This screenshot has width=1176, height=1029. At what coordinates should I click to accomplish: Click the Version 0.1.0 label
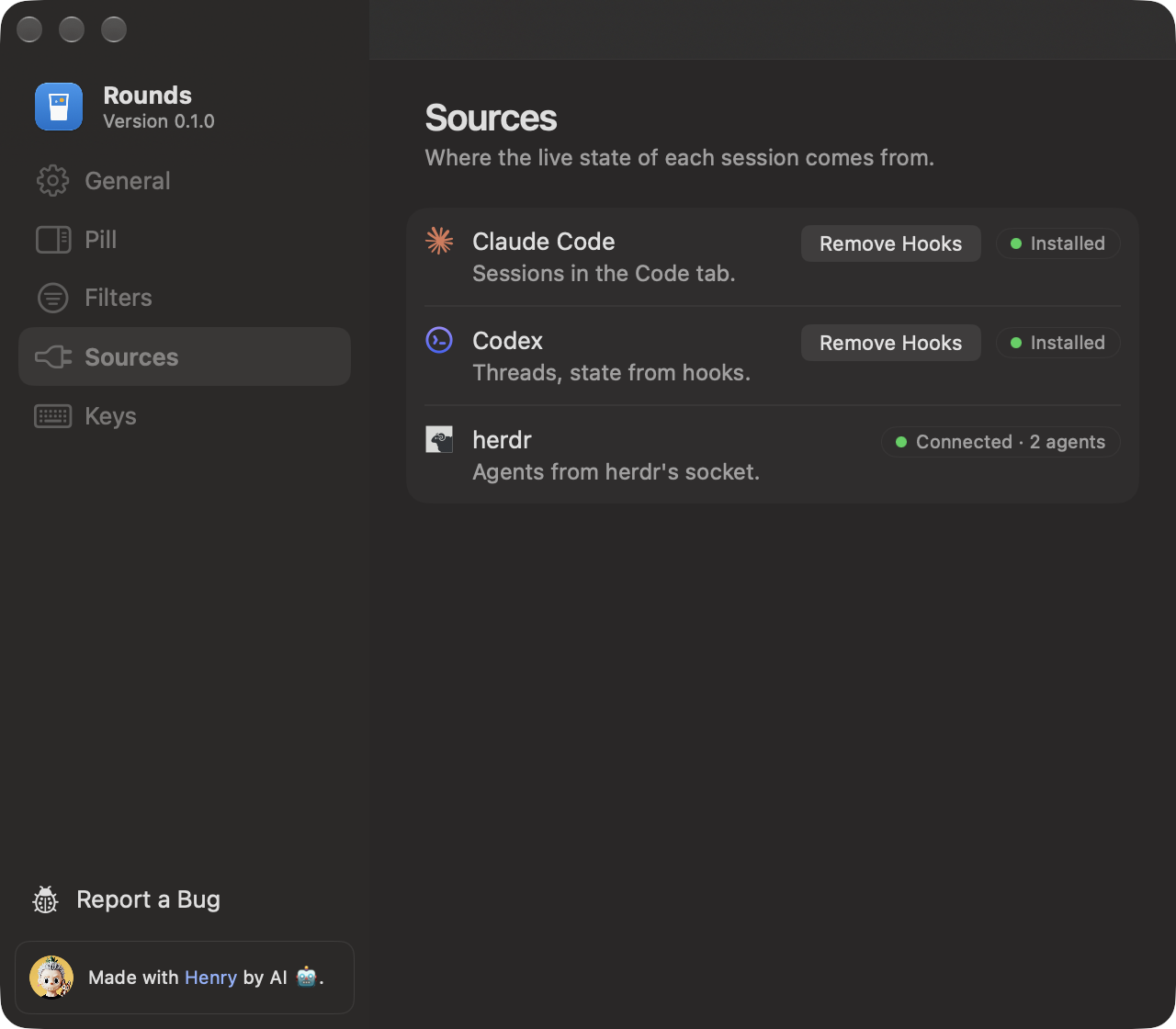tap(159, 121)
